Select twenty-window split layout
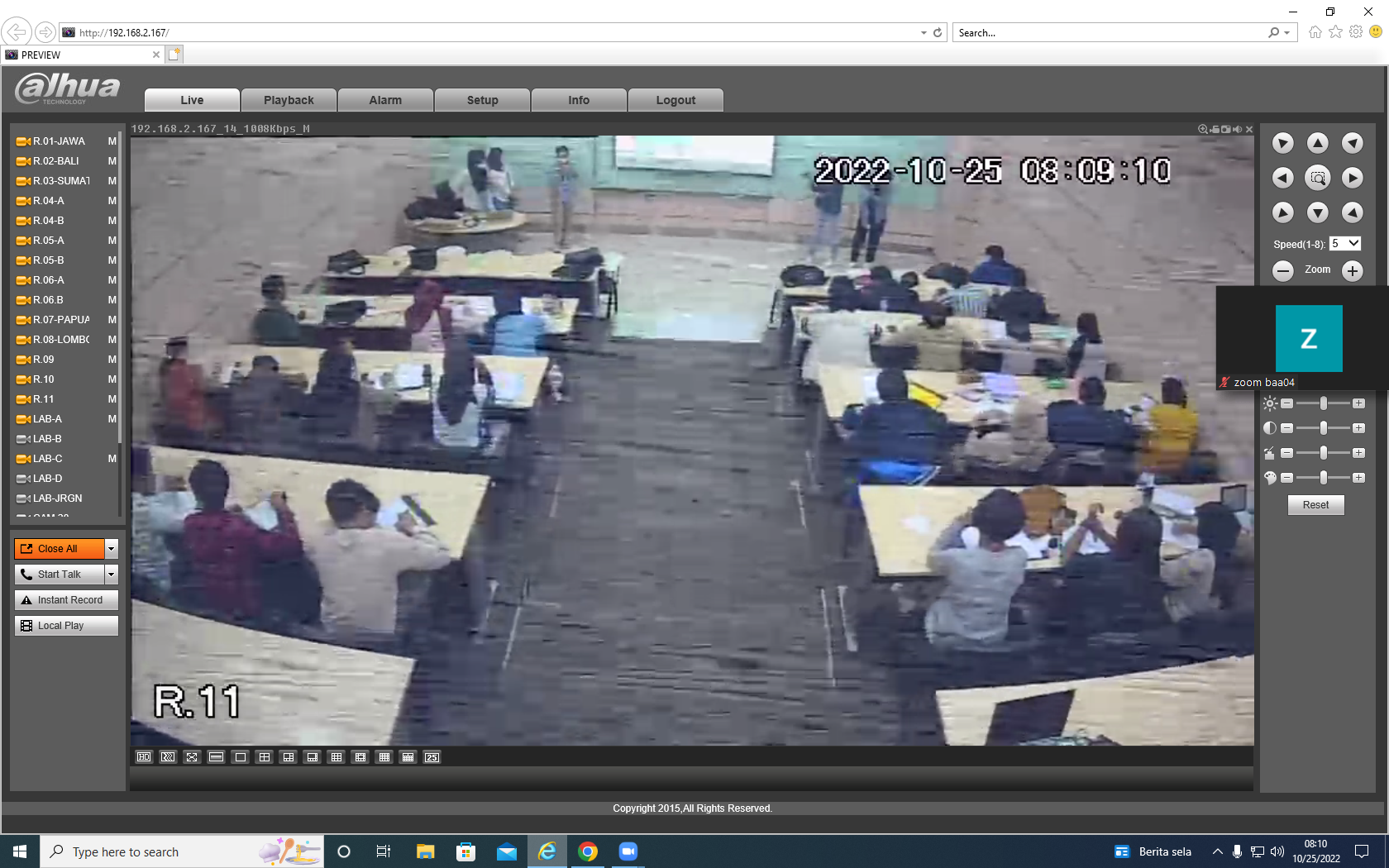Image resolution: width=1389 pixels, height=868 pixels. [x=408, y=757]
